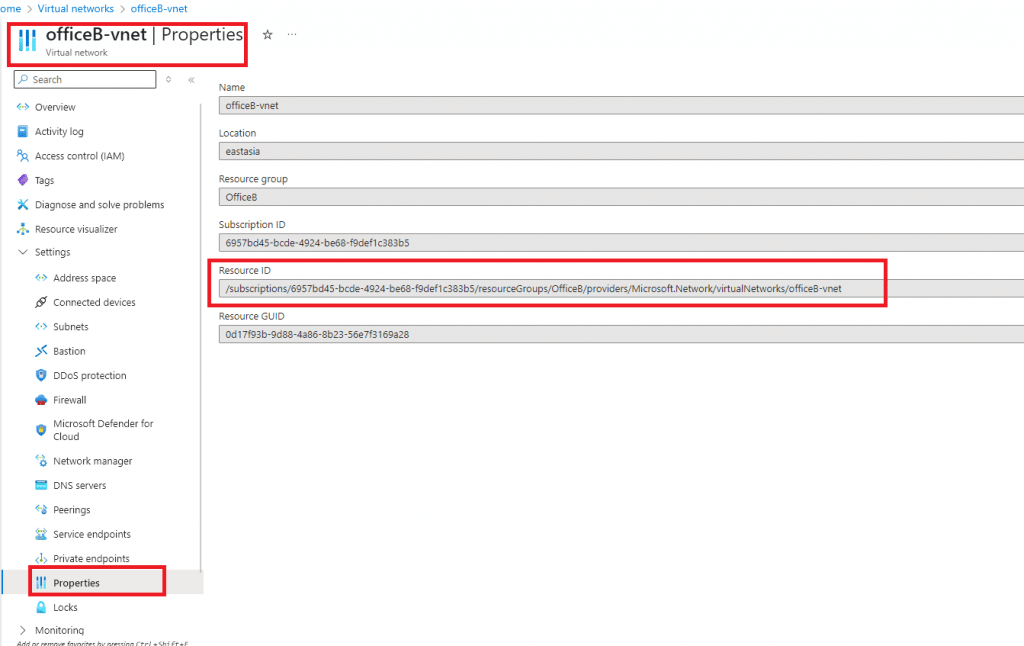Go to Access control (IAM)
This screenshot has width=1024, height=646.
point(79,156)
